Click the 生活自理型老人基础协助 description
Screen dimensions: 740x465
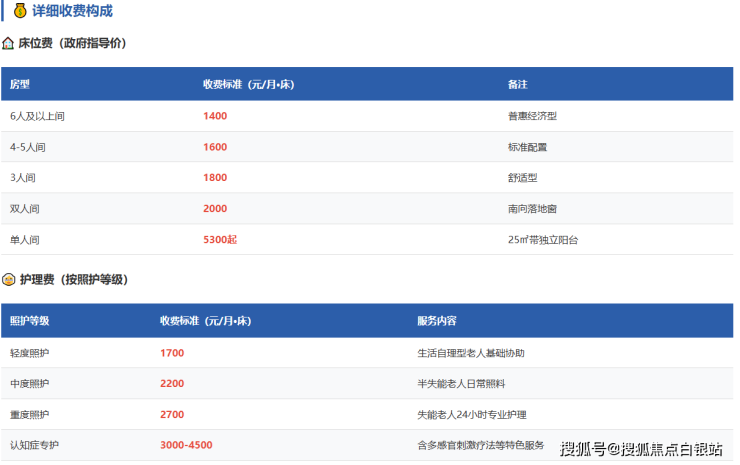coord(471,353)
